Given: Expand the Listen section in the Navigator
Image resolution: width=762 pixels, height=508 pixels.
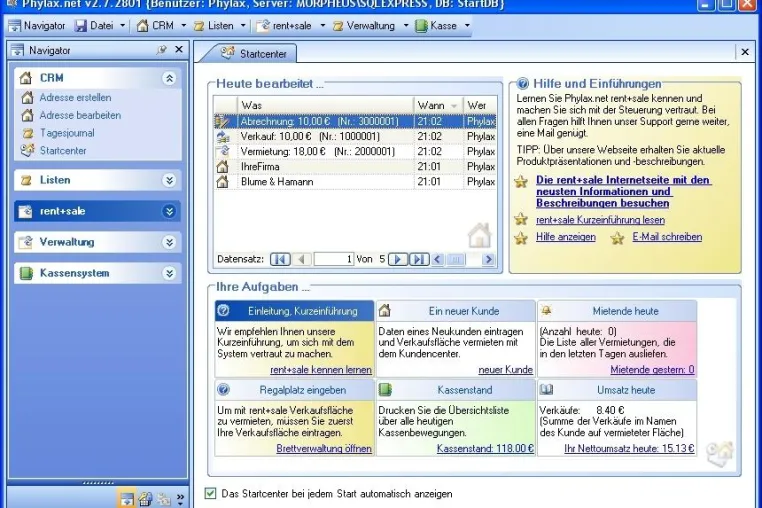Looking at the screenshot, I should [x=169, y=180].
